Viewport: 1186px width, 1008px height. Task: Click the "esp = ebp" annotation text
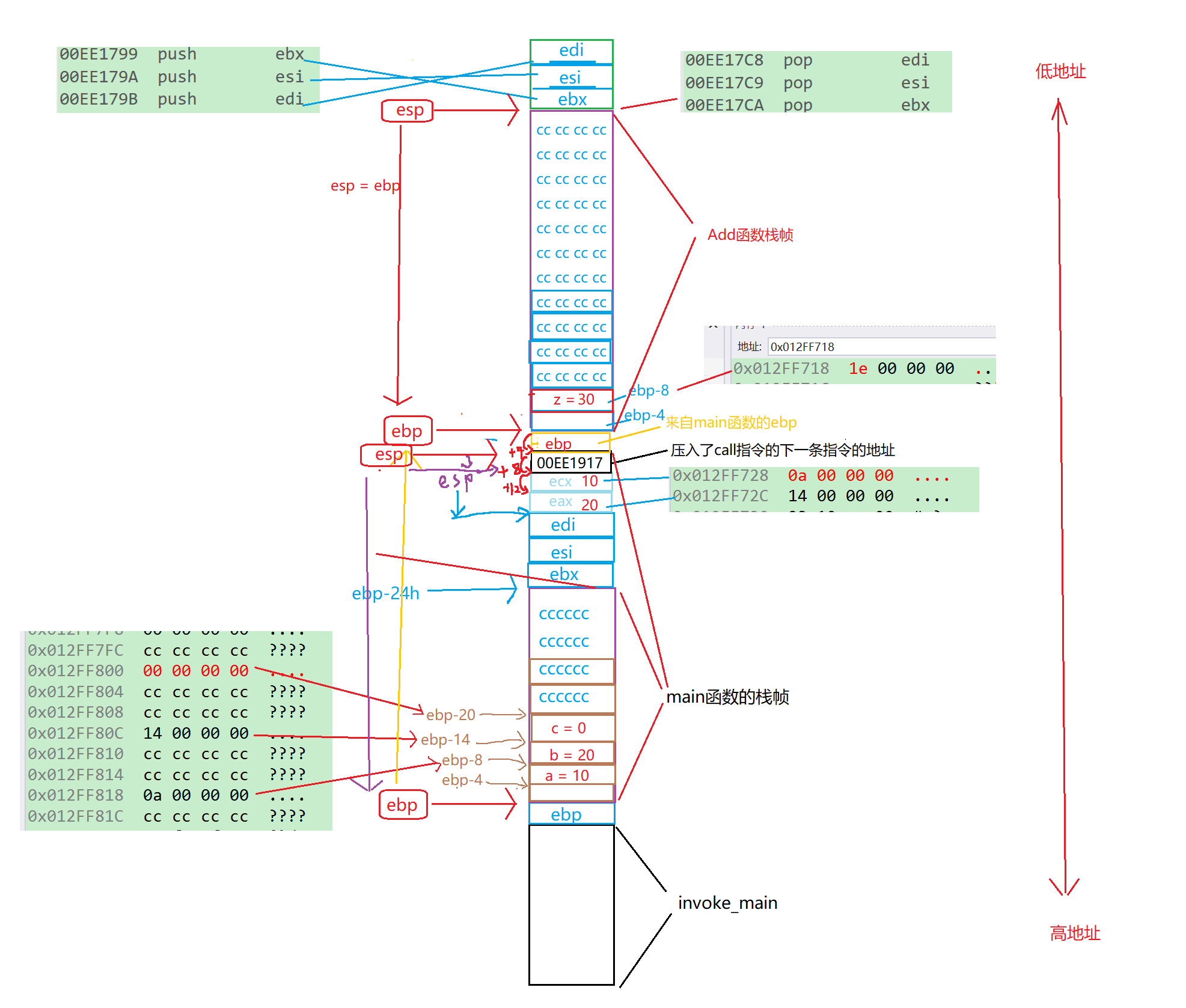pos(365,186)
